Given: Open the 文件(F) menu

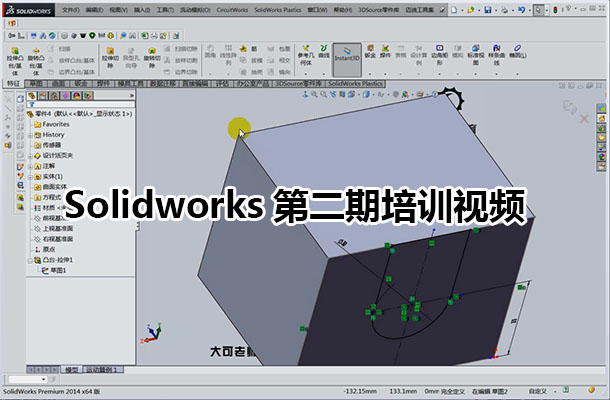Looking at the screenshot, I should pyautogui.click(x=72, y=8).
